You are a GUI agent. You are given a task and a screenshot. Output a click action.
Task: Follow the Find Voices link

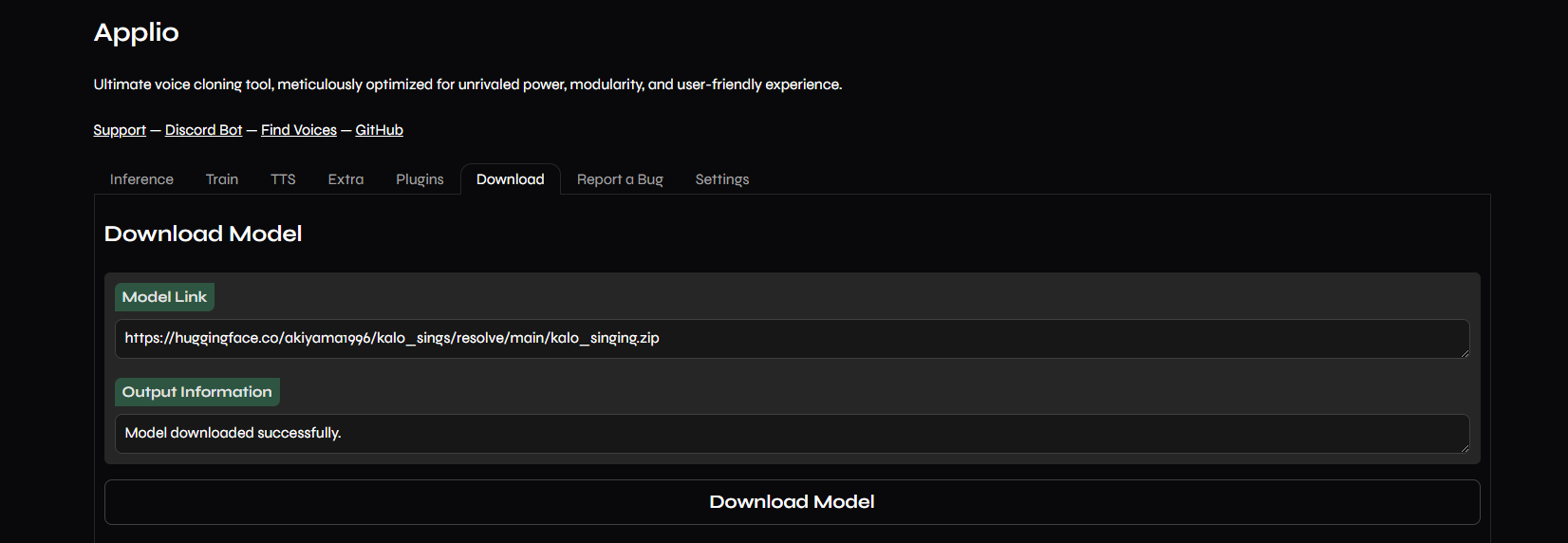pos(299,130)
